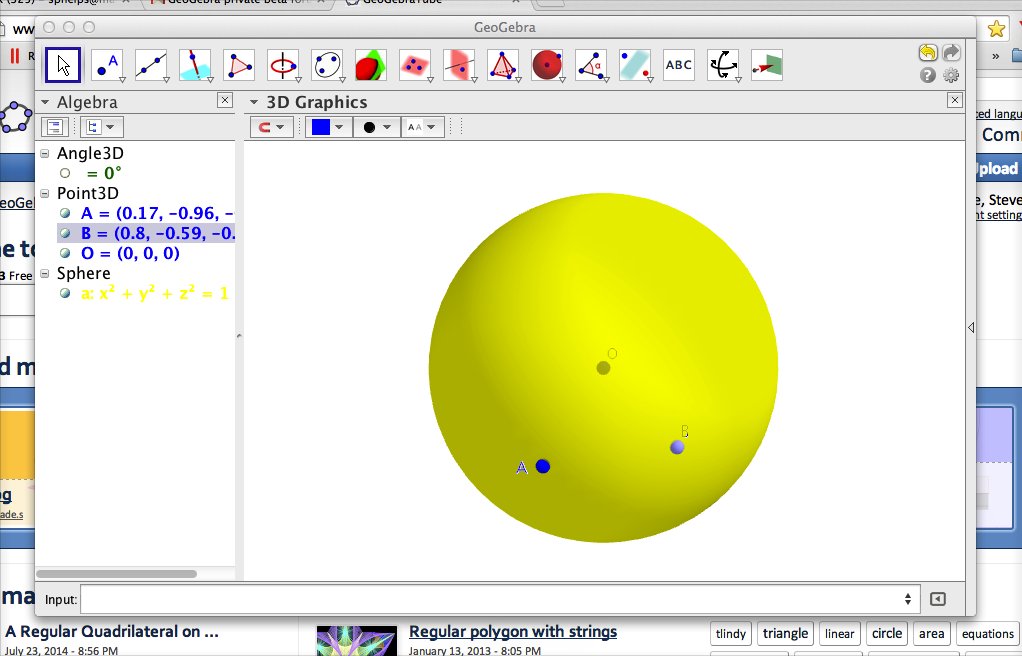Open 'A Regular Quadrilateral on ...' link in browser
Screen dimensions: 1022x656
point(112,632)
